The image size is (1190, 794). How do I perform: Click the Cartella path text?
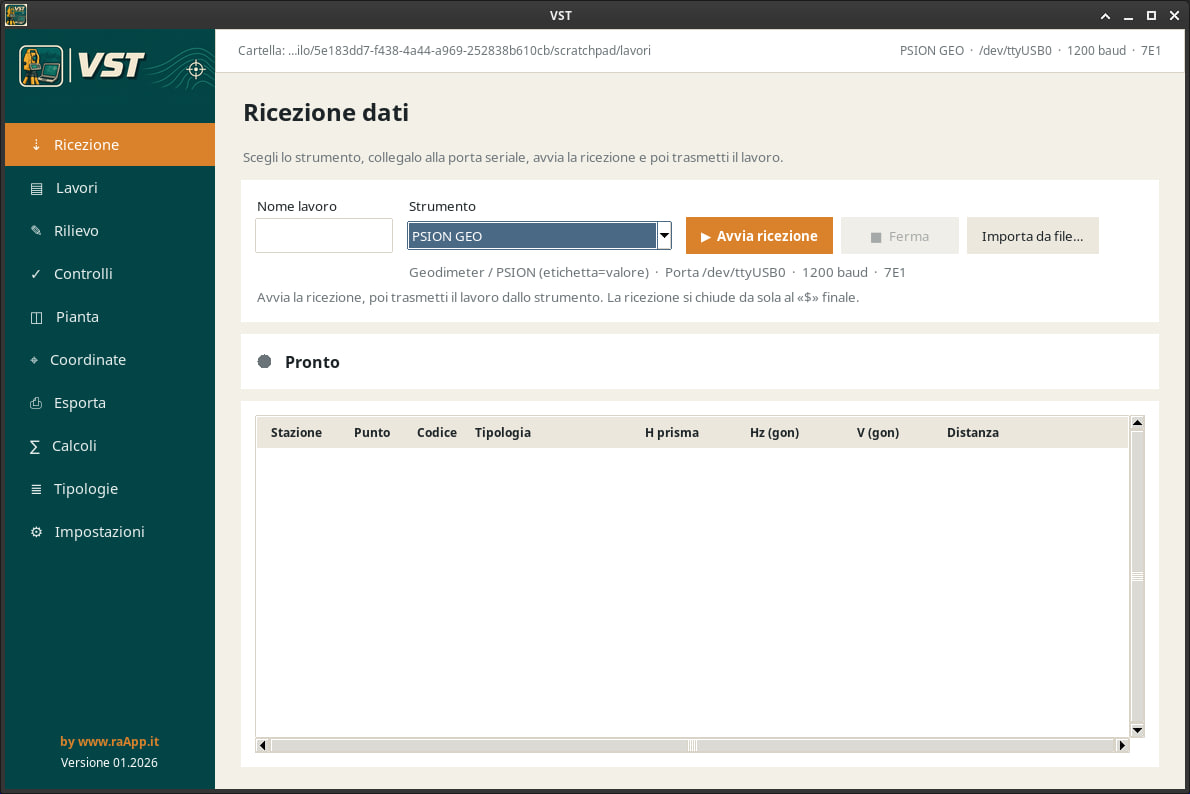[x=444, y=51]
